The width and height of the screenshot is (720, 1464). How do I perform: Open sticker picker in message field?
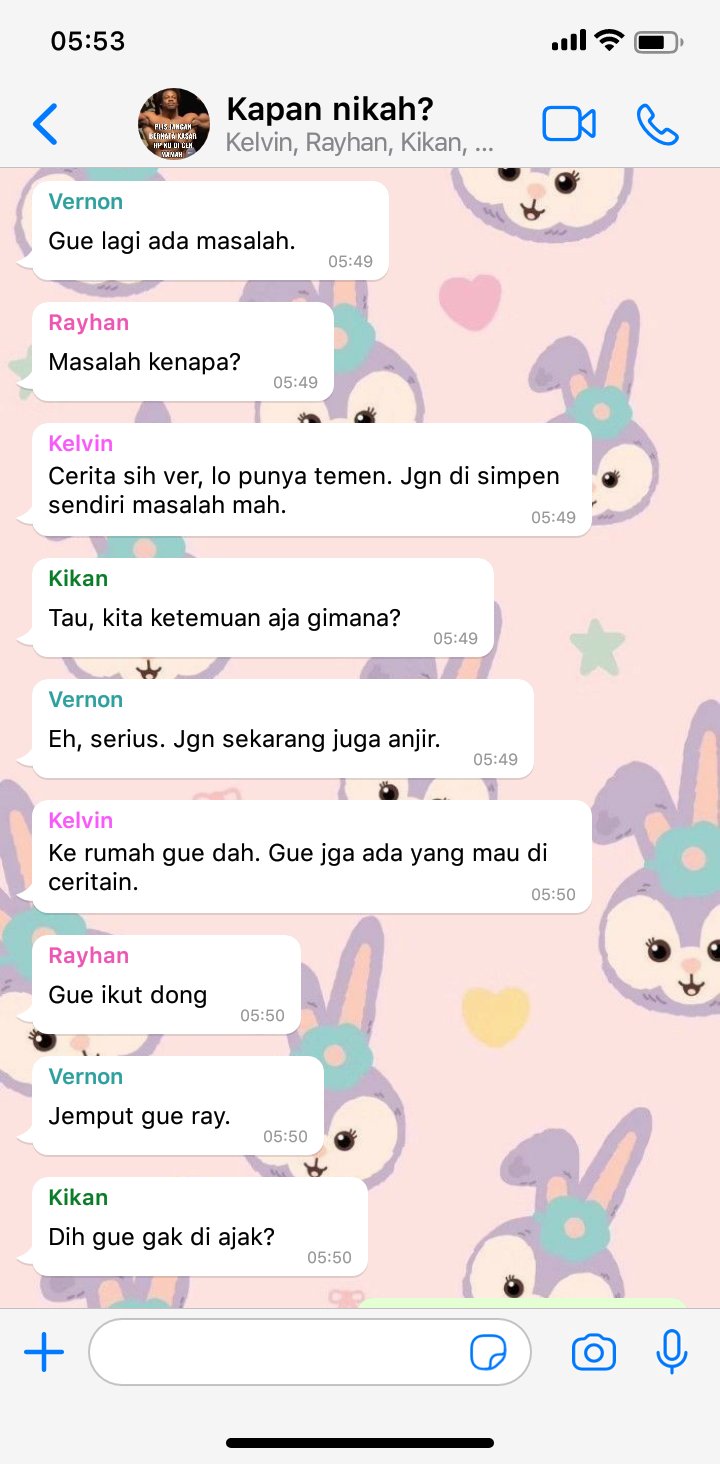coord(488,1353)
